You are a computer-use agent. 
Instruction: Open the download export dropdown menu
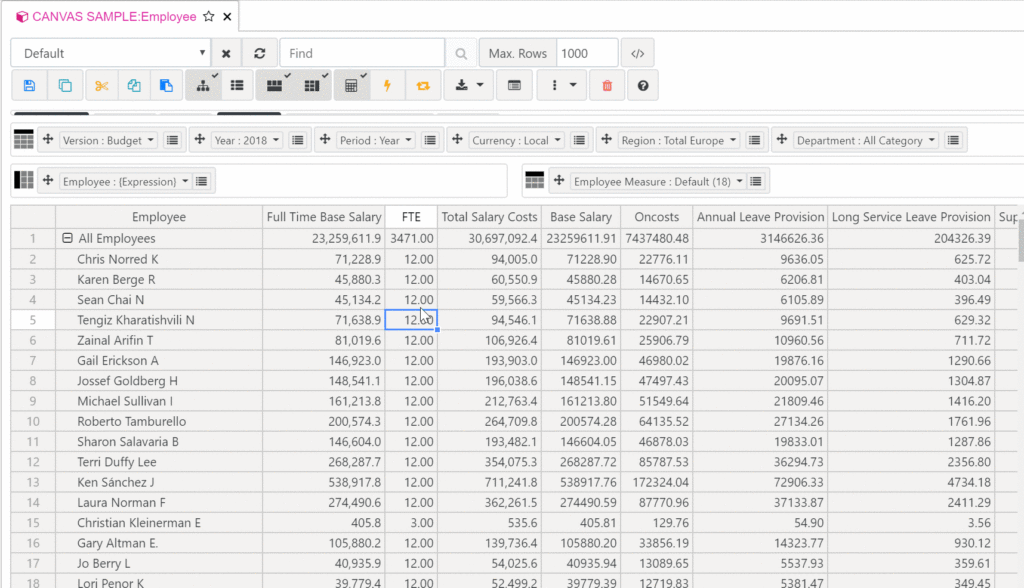(468, 86)
